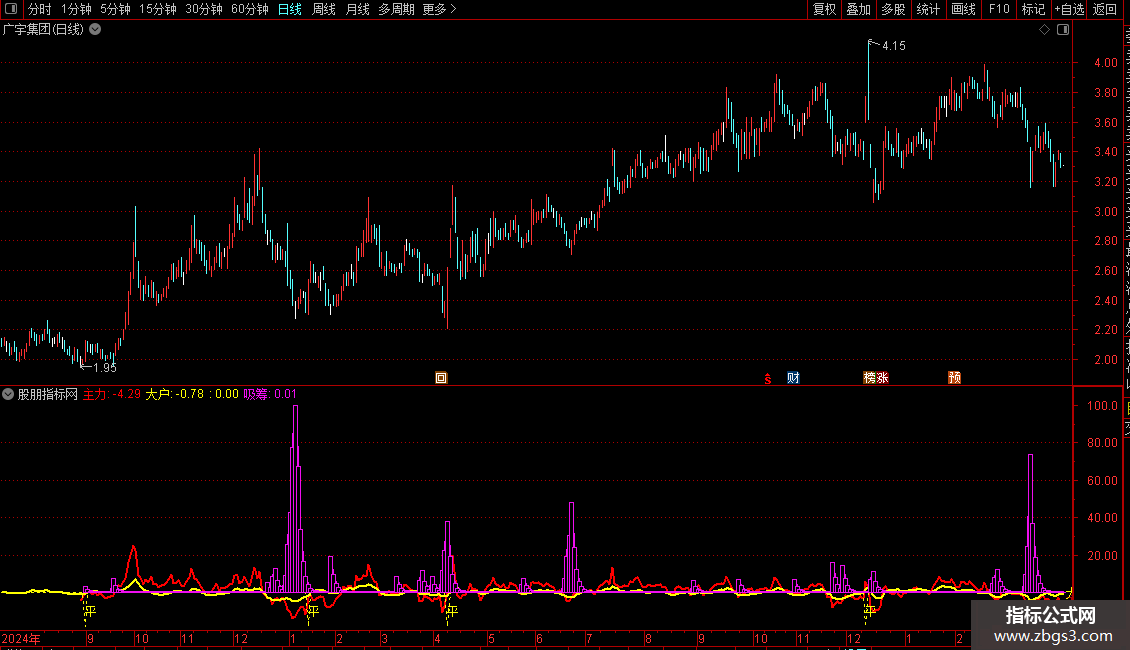
Task: Open F10 company info
Action: pos(999,9)
